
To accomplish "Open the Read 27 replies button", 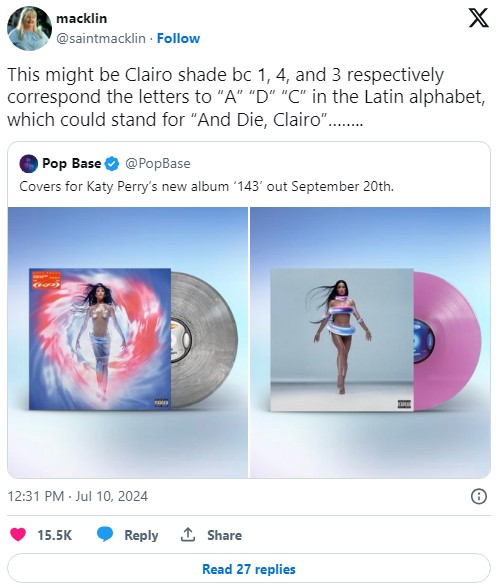I will pos(249,569).
